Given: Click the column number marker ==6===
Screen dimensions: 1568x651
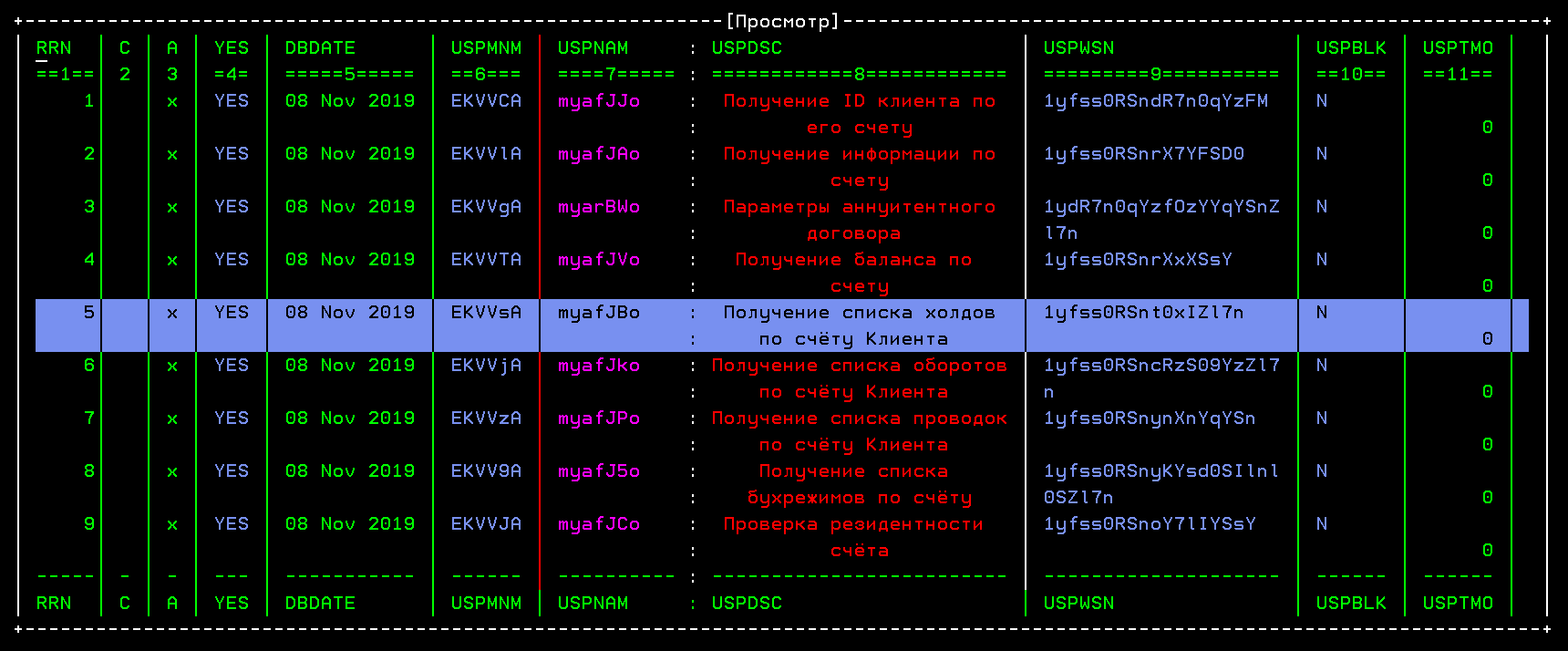Looking at the screenshot, I should (486, 75).
